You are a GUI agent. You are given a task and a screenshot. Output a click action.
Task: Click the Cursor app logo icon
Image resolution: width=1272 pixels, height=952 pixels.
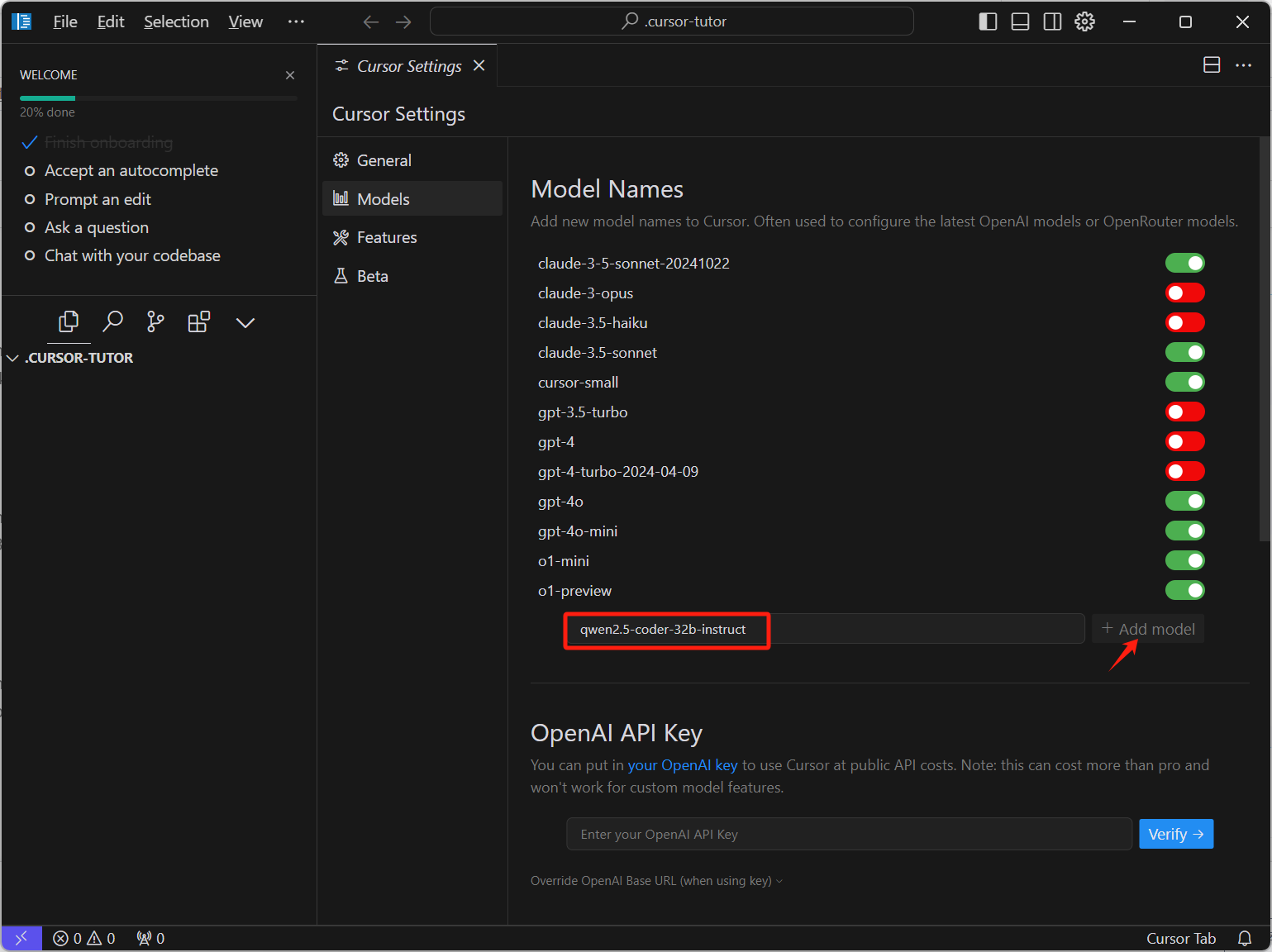[x=21, y=21]
